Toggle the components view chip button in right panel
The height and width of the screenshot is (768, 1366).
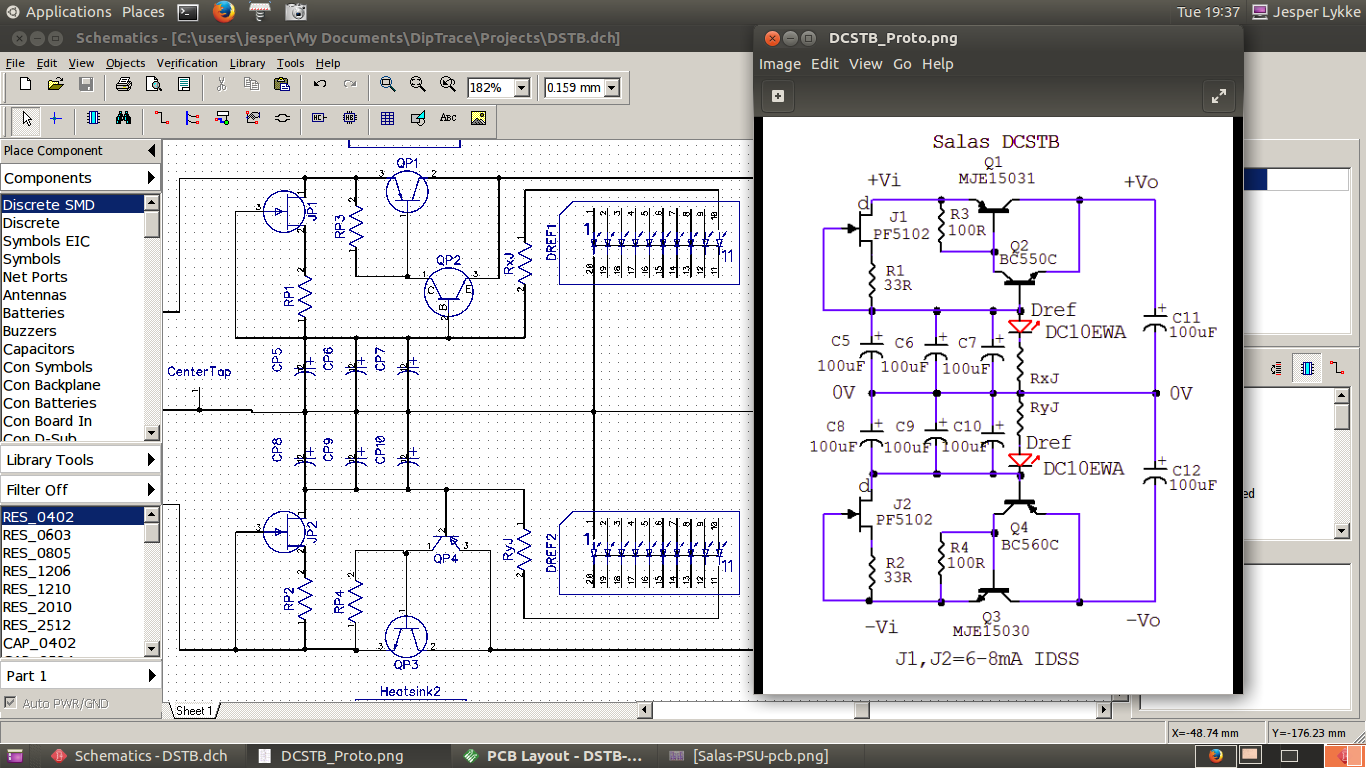[x=1306, y=369]
